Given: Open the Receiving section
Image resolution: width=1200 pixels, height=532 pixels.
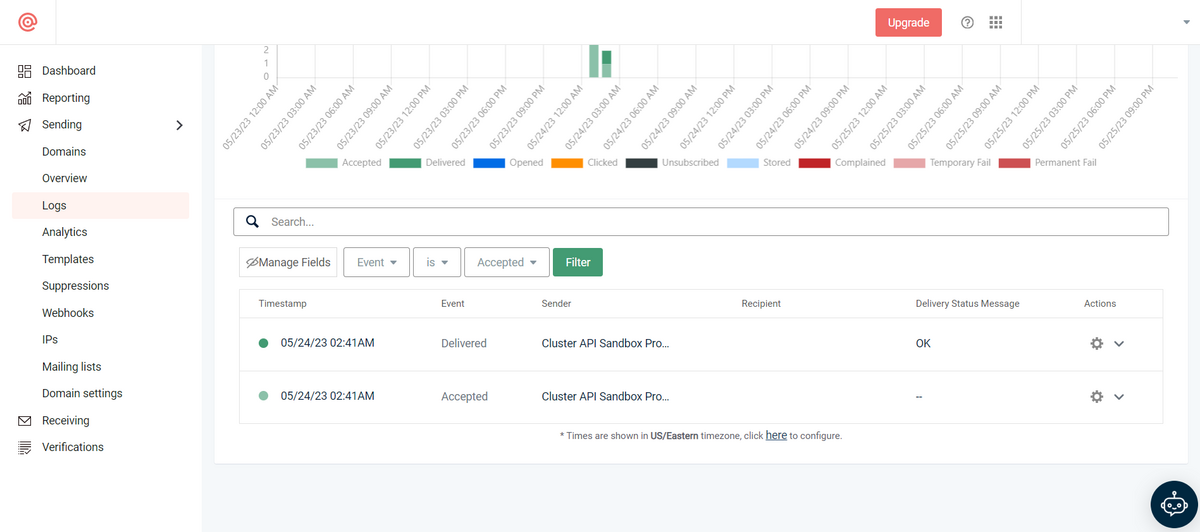Looking at the screenshot, I should [x=66, y=421].
